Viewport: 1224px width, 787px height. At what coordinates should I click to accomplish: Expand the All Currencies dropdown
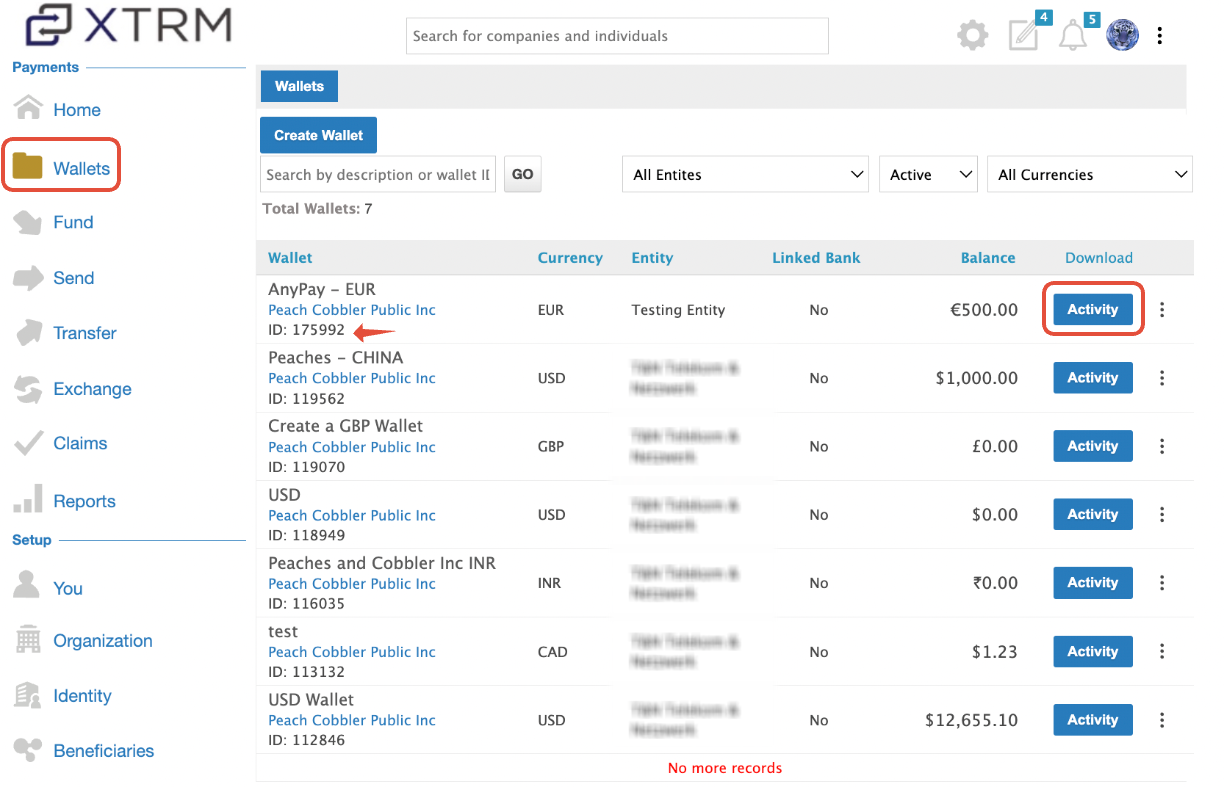[x=1089, y=174]
